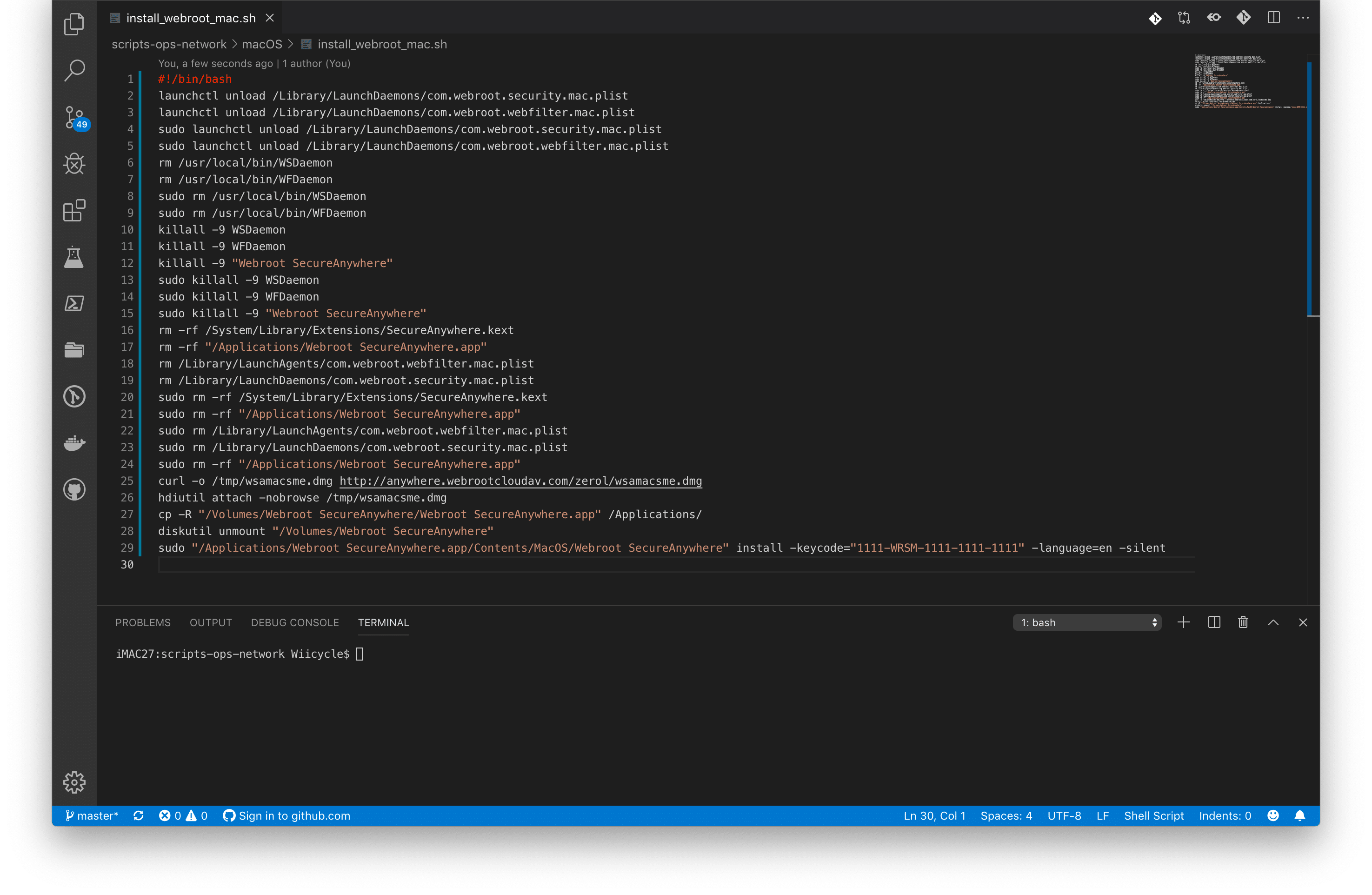Click the git blame author annotation
This screenshot has height=895, width=1372.
[254, 63]
